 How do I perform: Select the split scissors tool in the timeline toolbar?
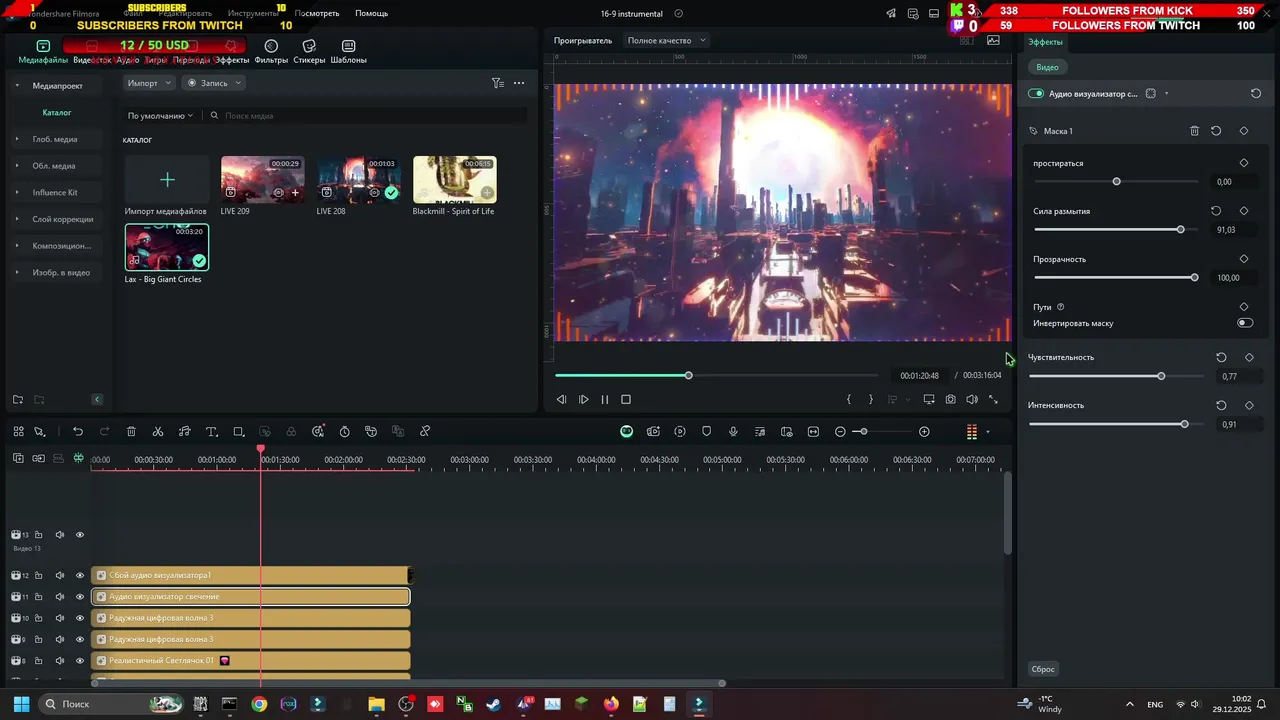(158, 432)
